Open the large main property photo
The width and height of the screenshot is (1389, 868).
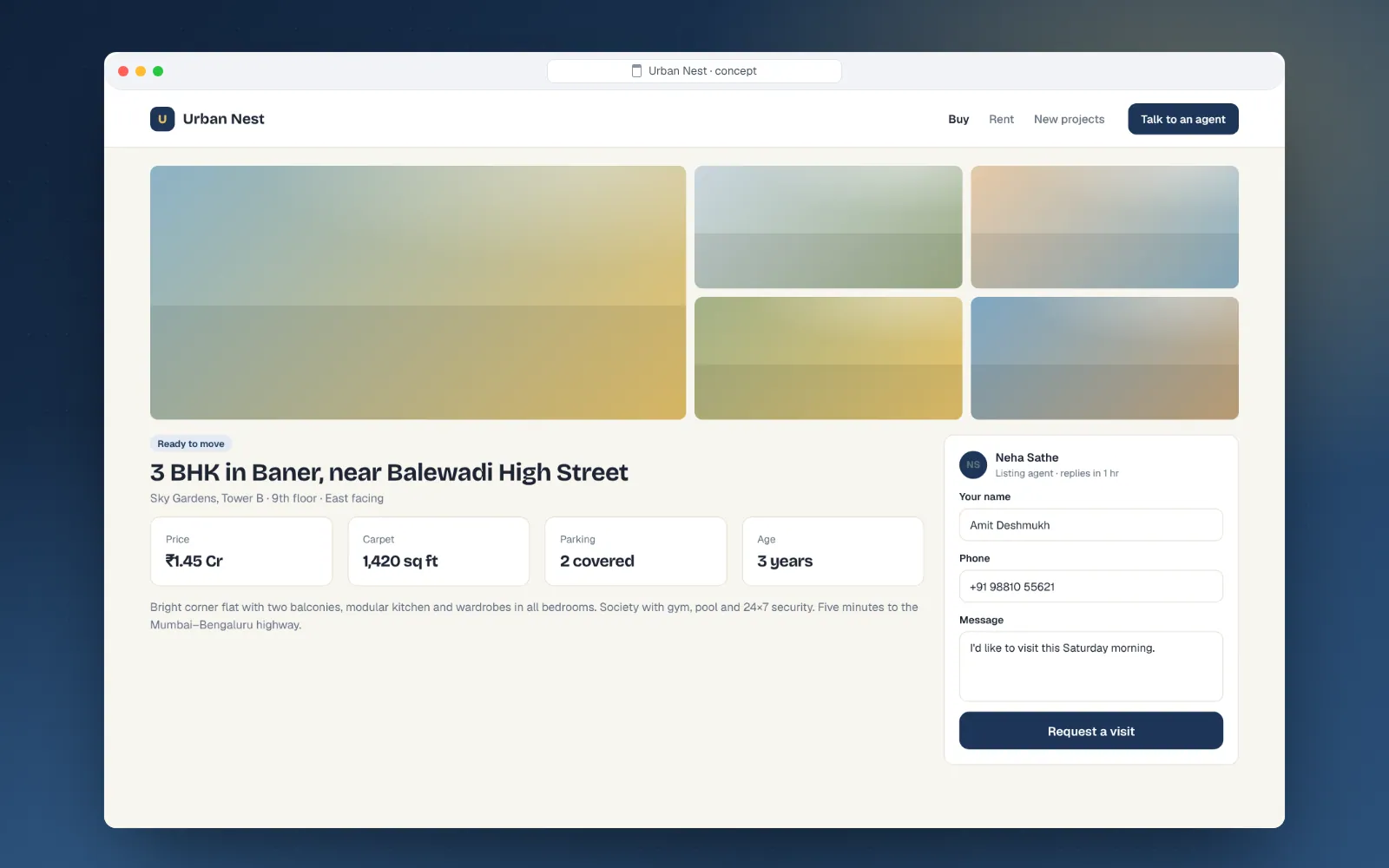[x=418, y=293]
